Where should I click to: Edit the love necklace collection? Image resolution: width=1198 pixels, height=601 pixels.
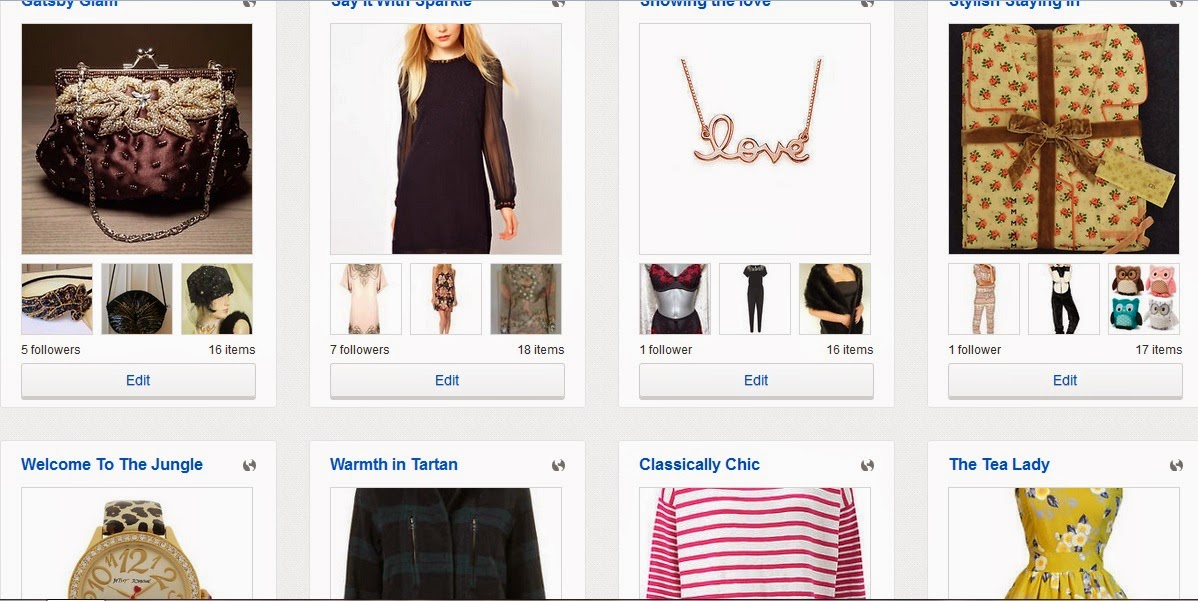click(756, 380)
